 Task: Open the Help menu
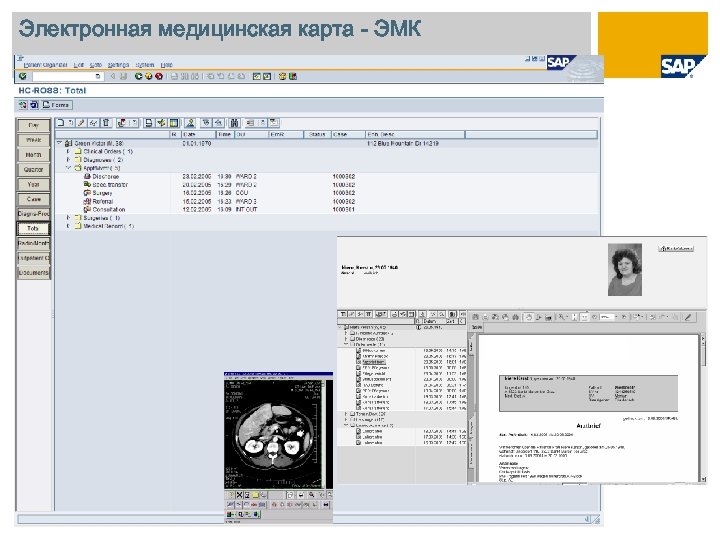coord(167,65)
